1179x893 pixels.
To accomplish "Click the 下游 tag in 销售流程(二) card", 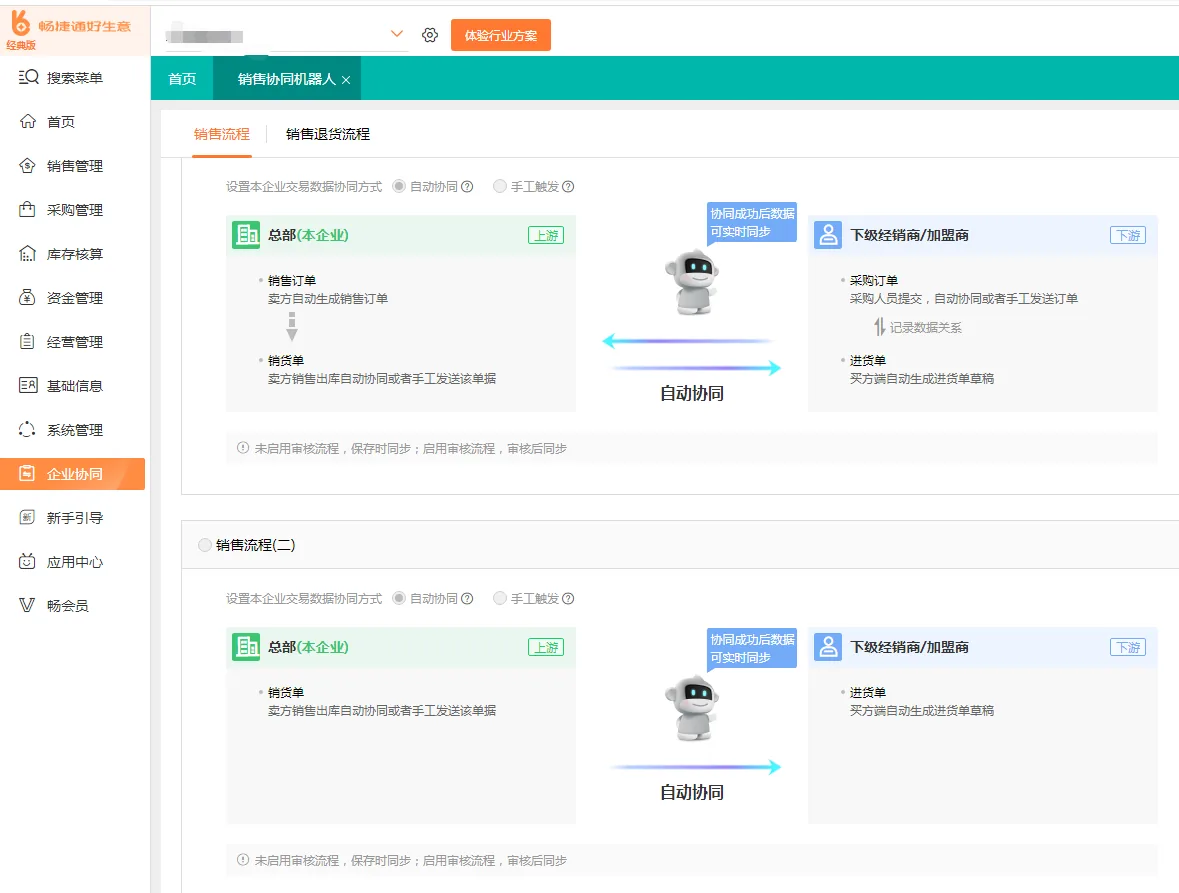I will [x=1128, y=647].
